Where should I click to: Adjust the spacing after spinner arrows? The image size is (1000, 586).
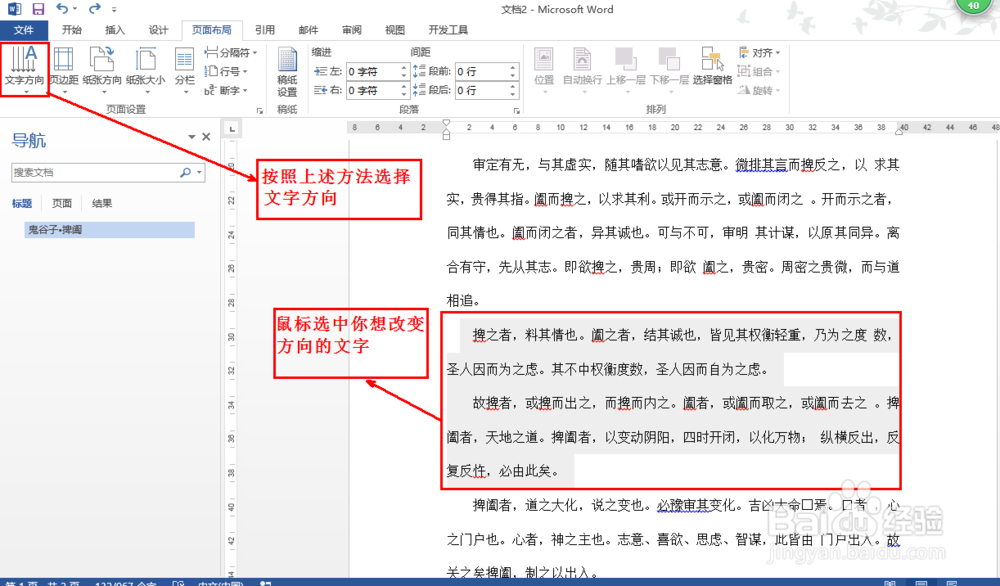513,91
